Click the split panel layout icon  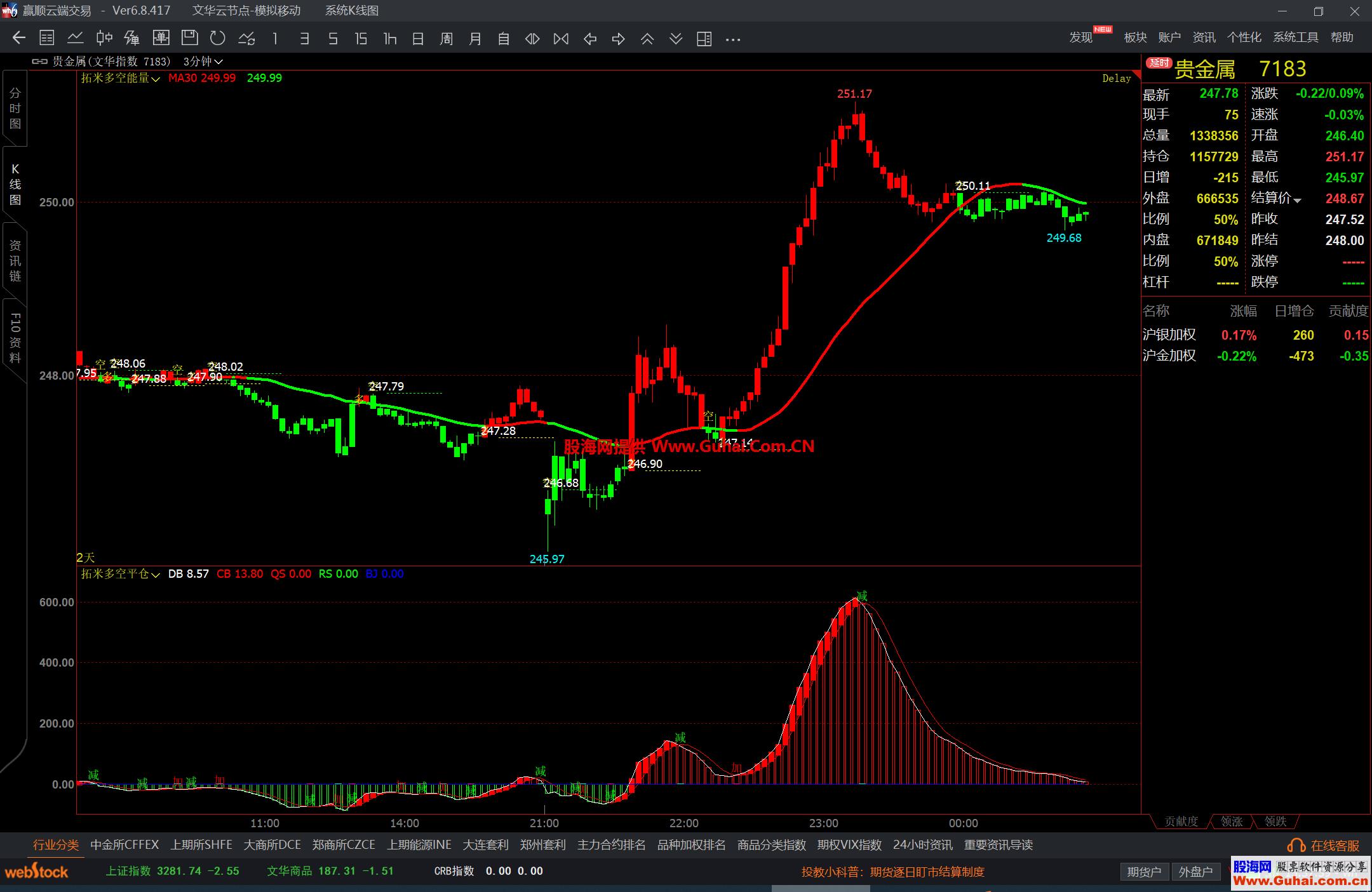click(704, 39)
